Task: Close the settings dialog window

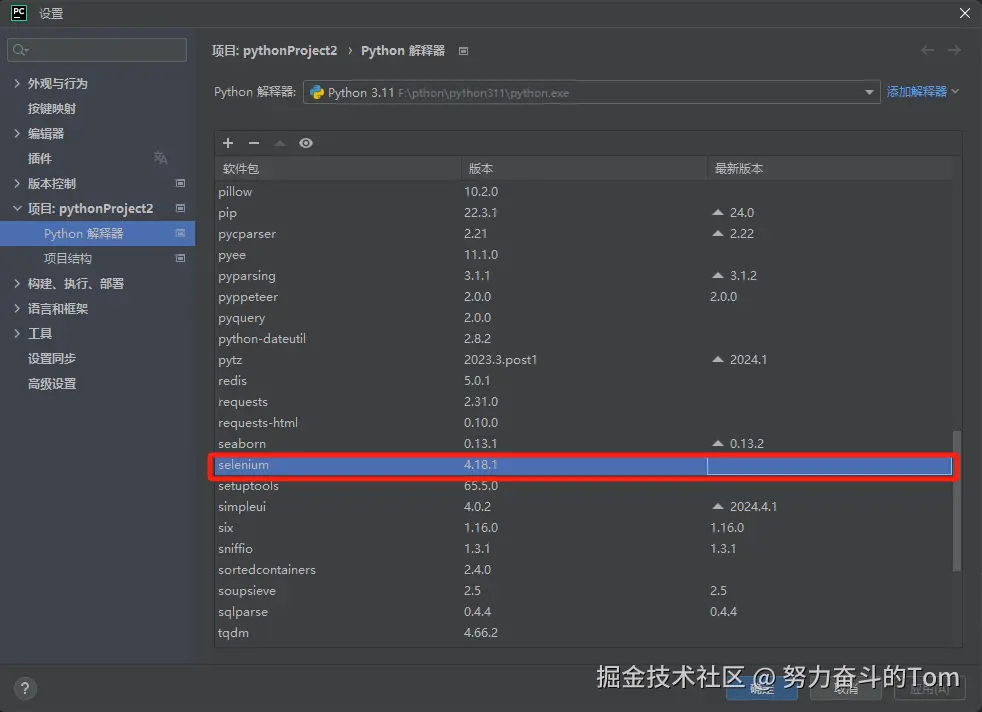Action: 965,13
